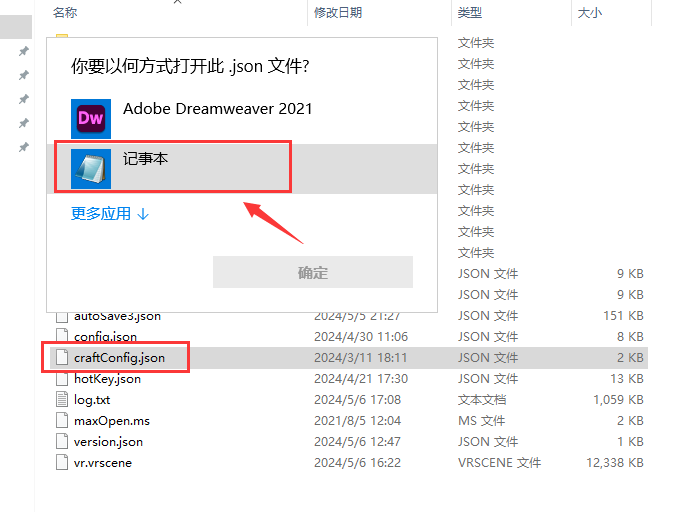Click the date 2024/5/6 16:22

click(x=357, y=463)
